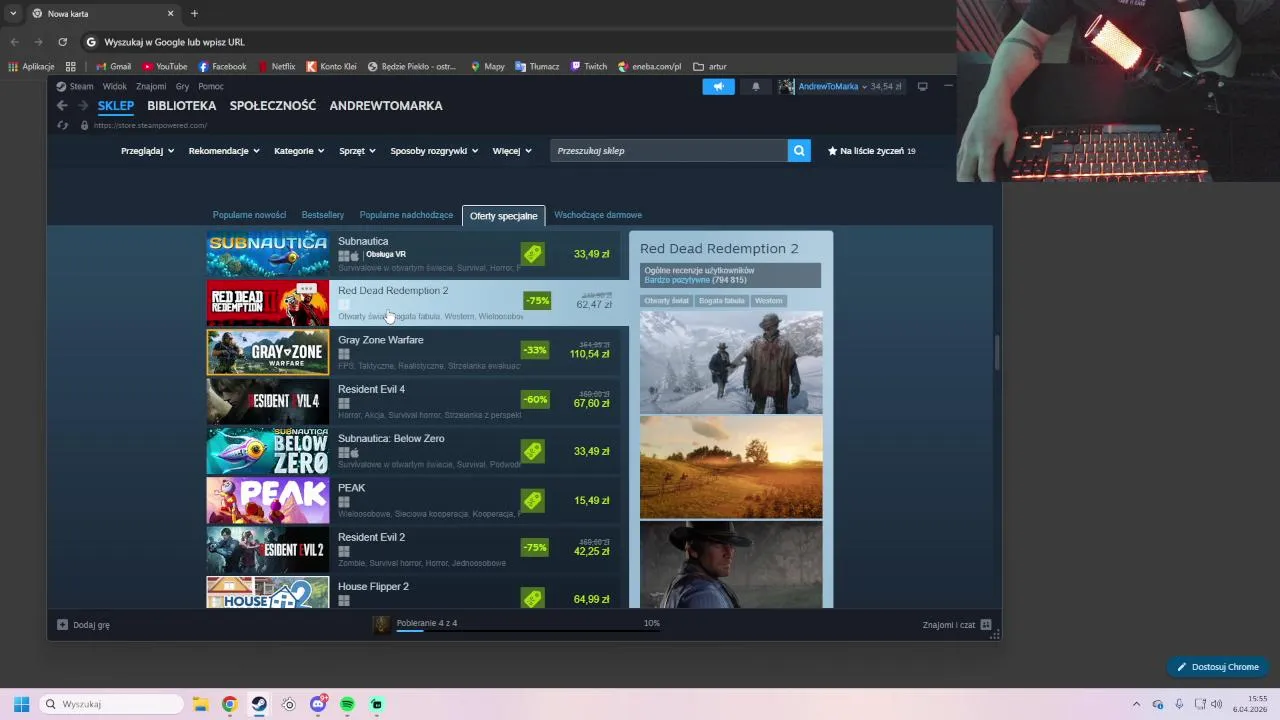The height and width of the screenshot is (720, 1280).
Task: Expand the Sposoby rozgrywki dropdown
Action: 434,151
